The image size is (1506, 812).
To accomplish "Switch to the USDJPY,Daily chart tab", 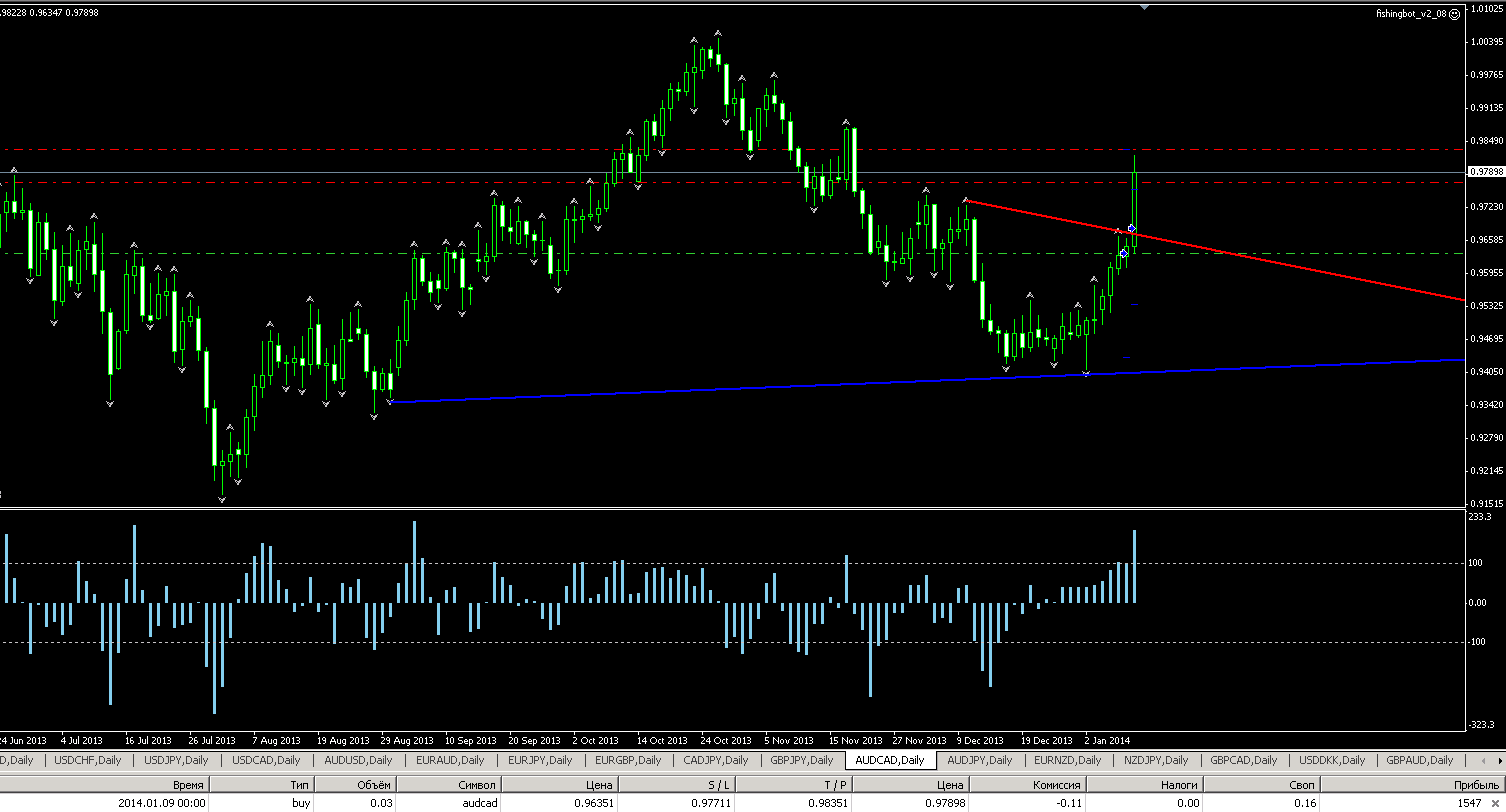I will click(176, 761).
